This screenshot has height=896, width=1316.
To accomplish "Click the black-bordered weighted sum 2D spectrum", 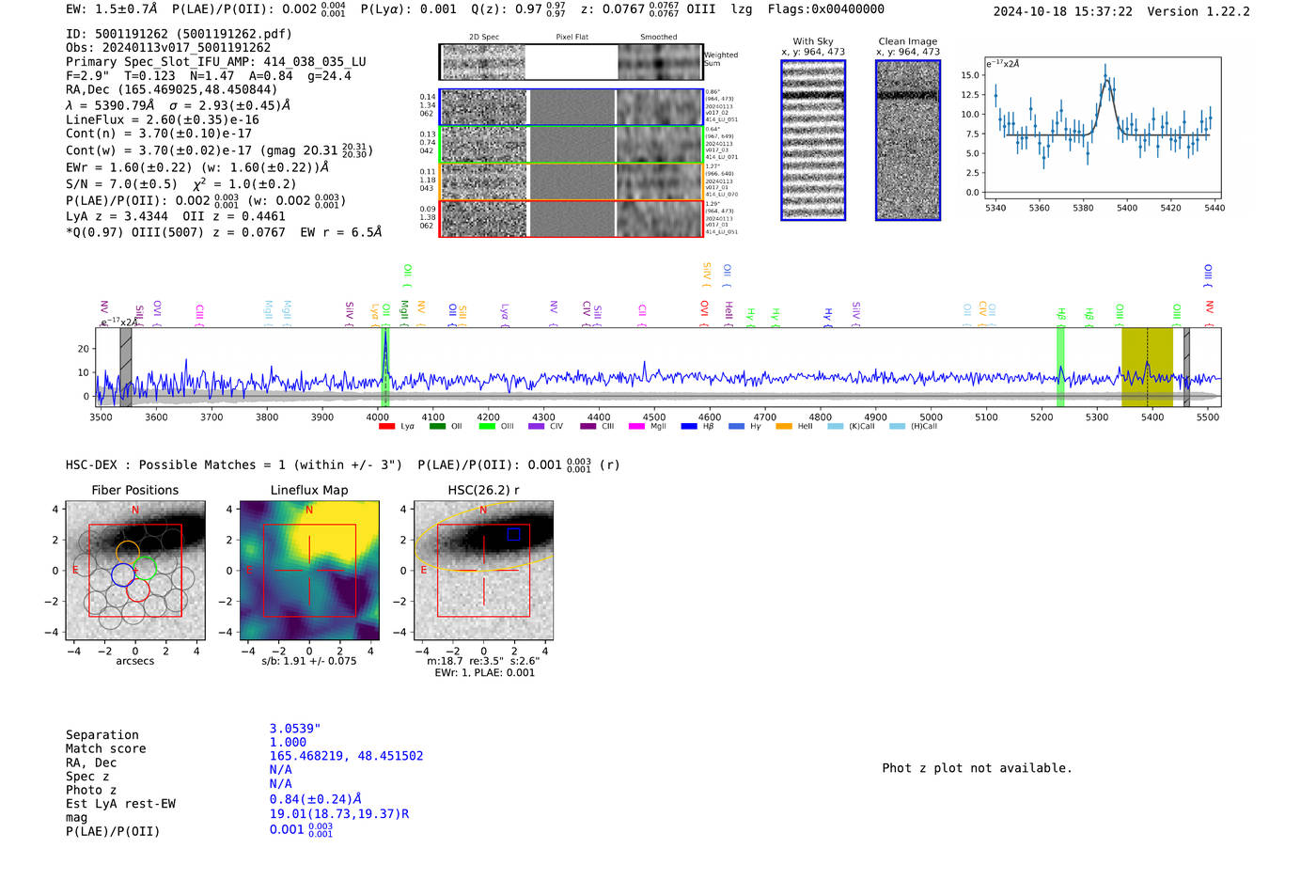I will (571, 62).
